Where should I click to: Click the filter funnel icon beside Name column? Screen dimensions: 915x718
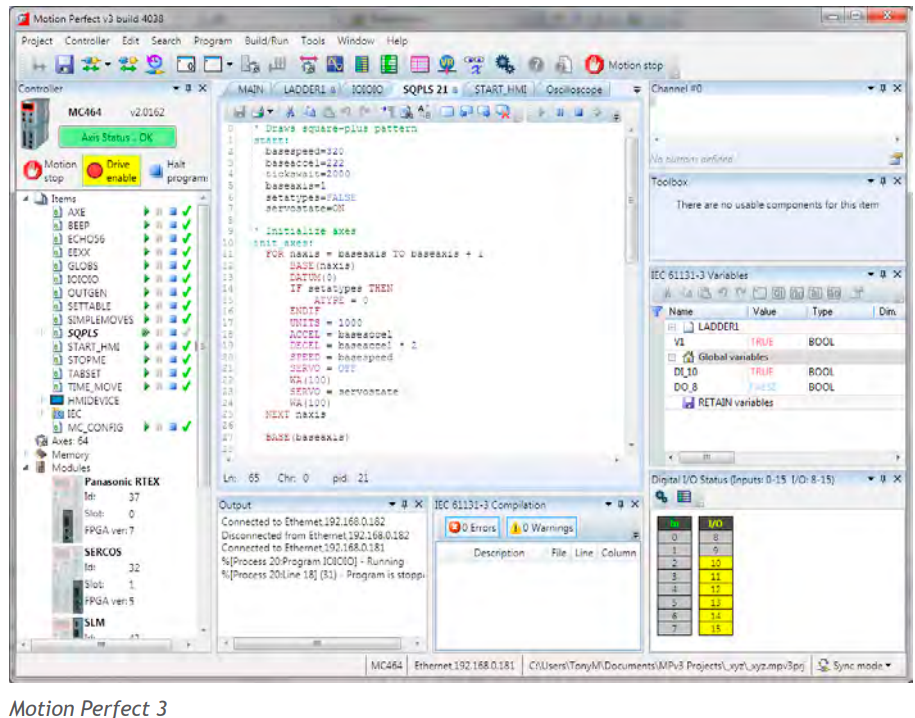point(657,312)
